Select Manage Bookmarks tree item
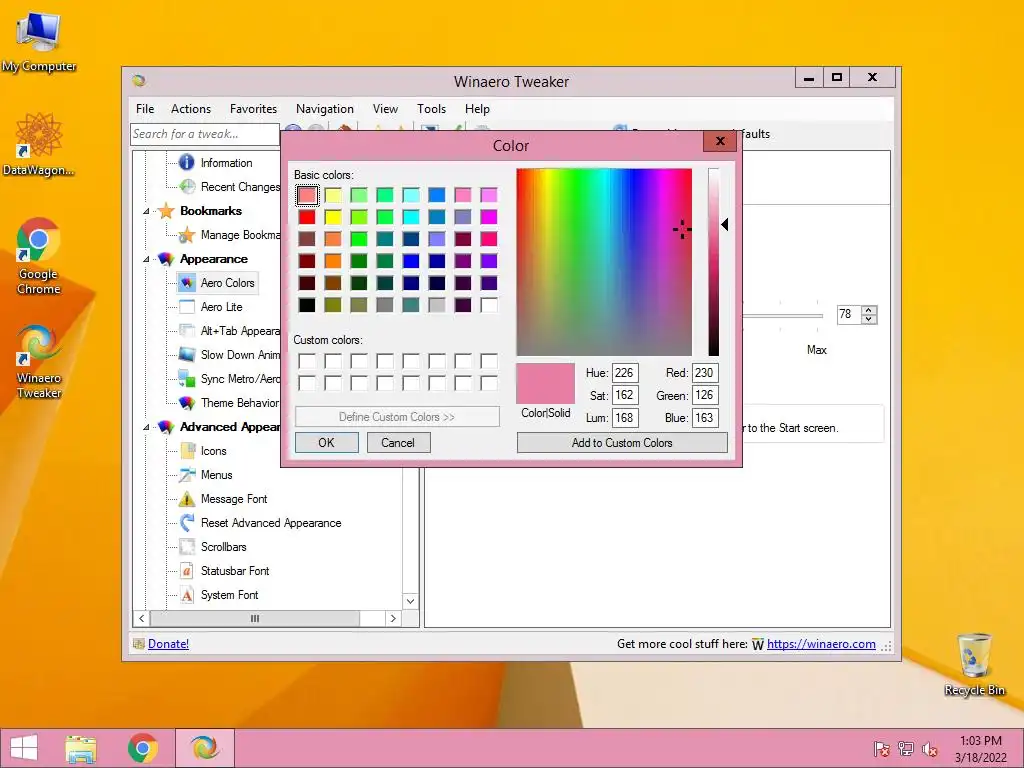This screenshot has height=768, width=1024. (240, 234)
